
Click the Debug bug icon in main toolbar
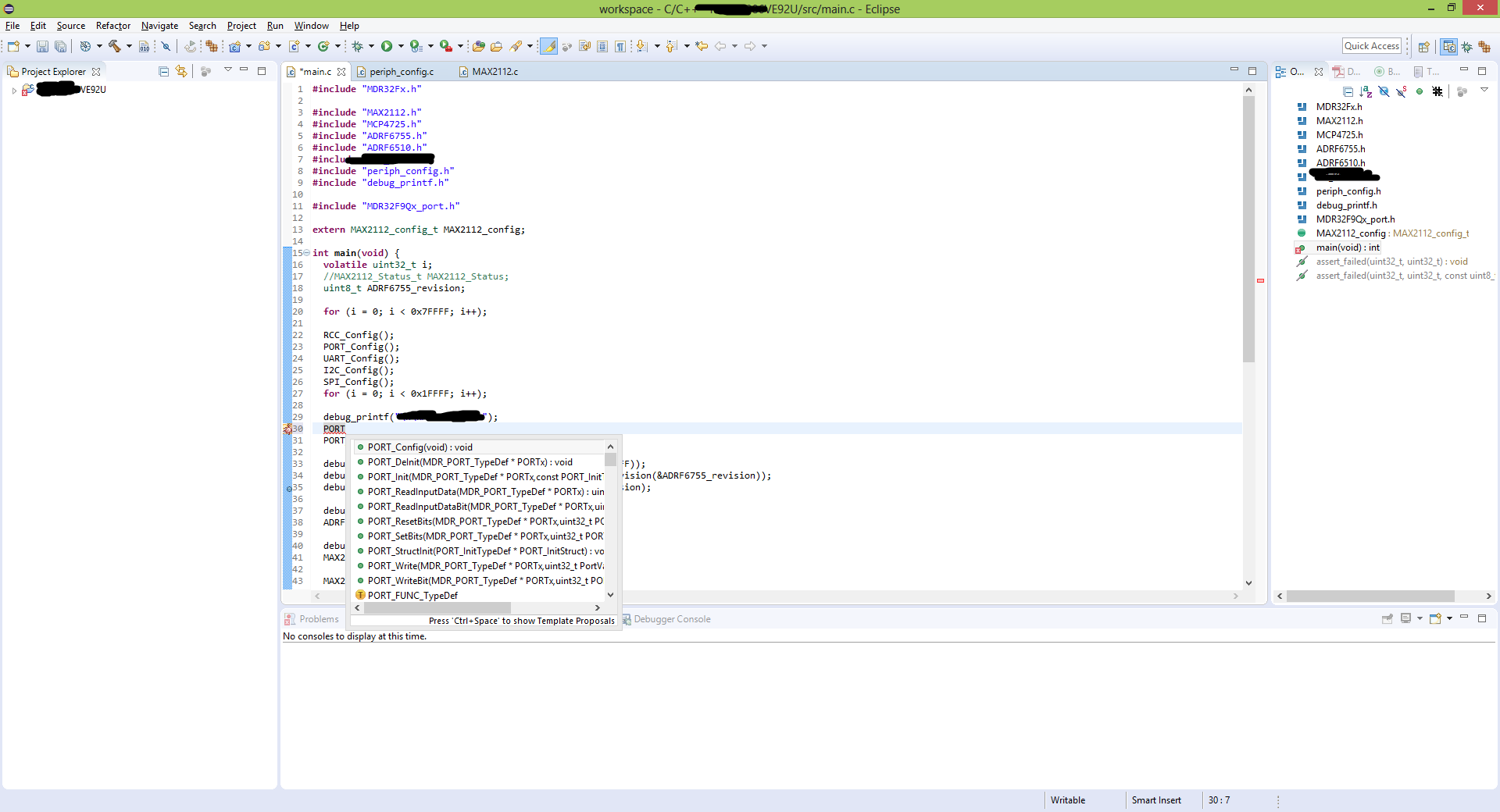(357, 46)
